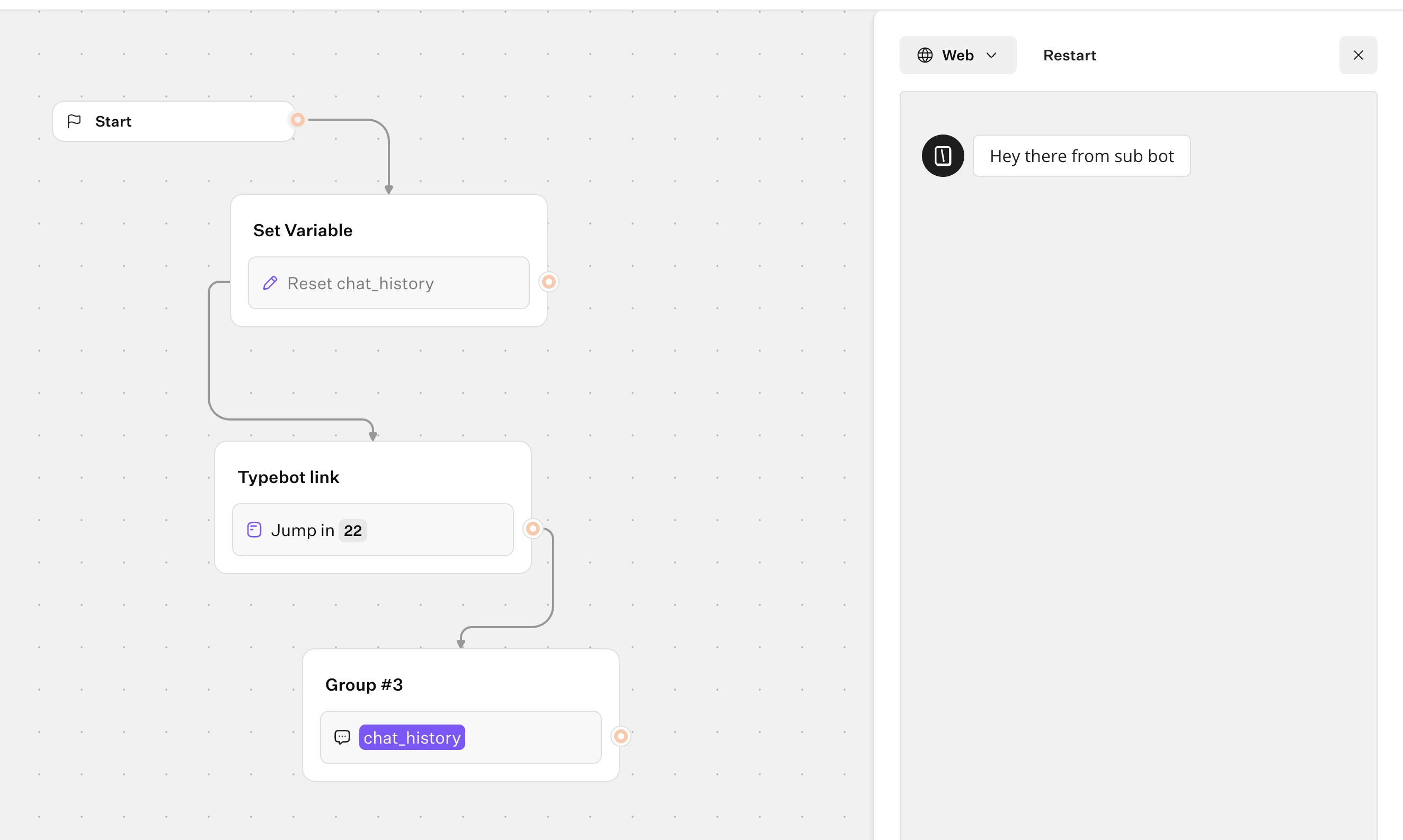Click the Jump in 22 output connector
This screenshot has width=1403, height=840.
pyautogui.click(x=533, y=529)
